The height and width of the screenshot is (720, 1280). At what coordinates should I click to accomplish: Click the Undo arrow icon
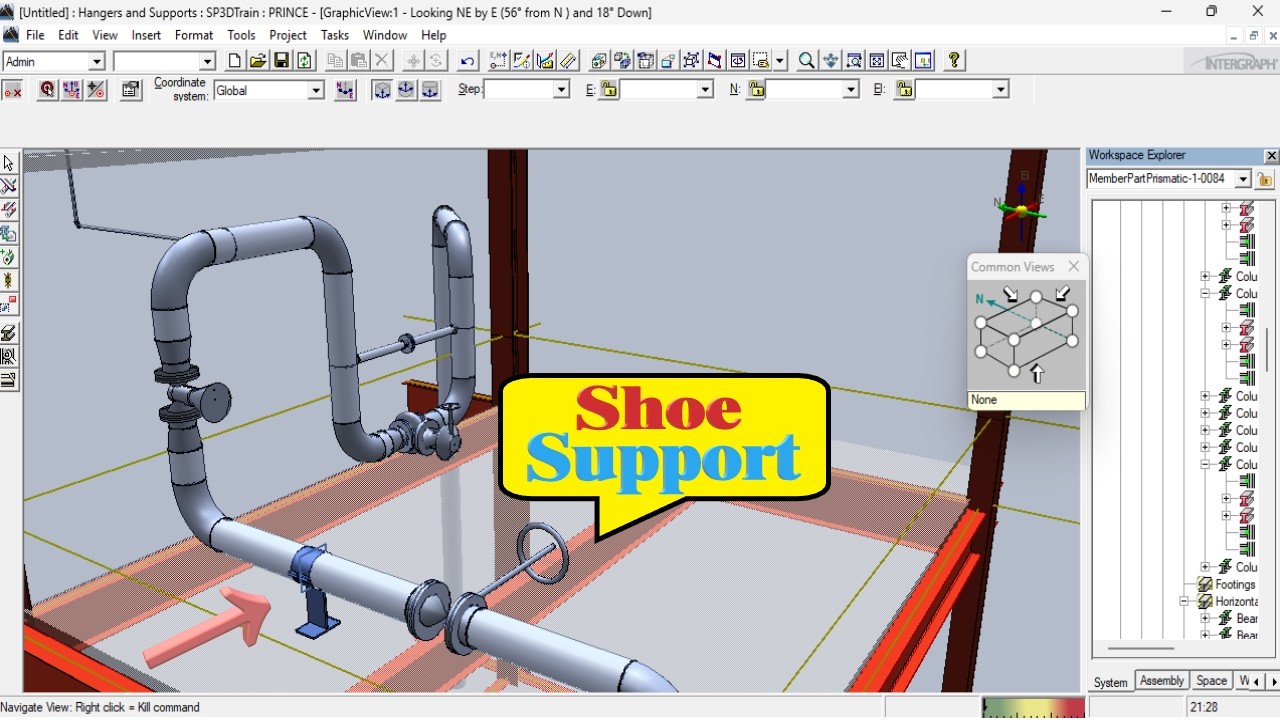tap(467, 61)
